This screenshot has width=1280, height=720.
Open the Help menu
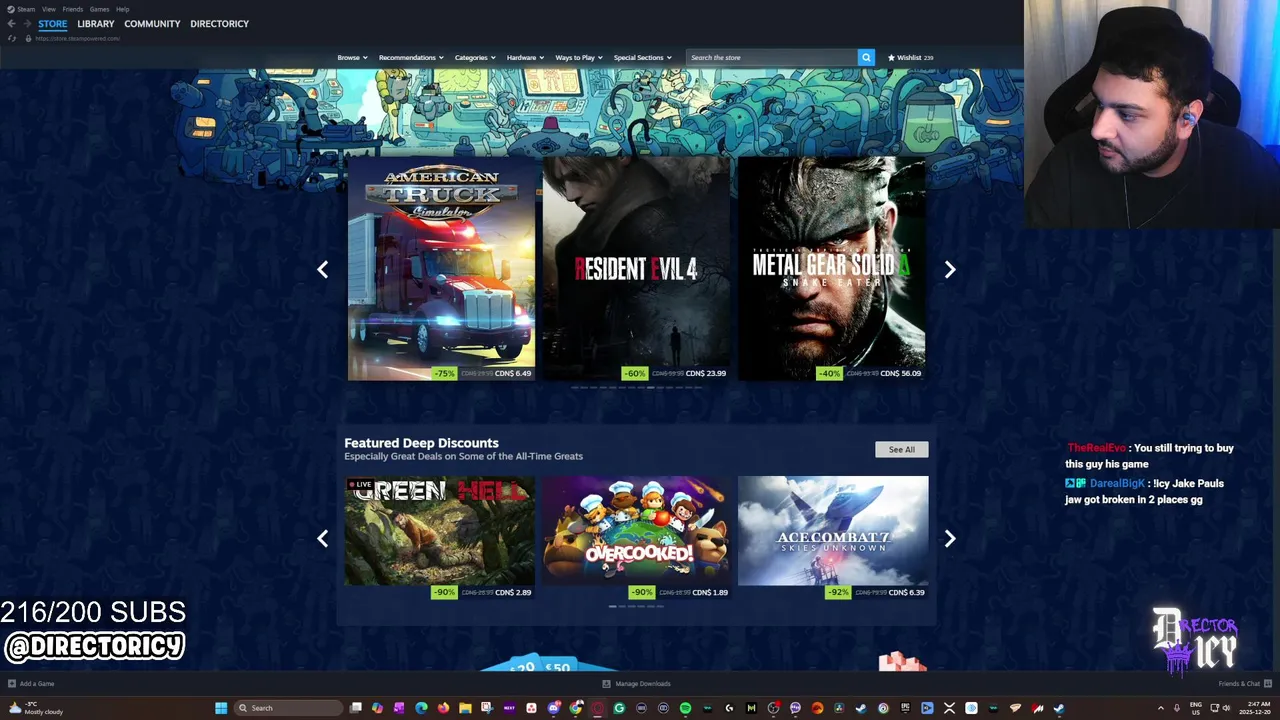122,9
